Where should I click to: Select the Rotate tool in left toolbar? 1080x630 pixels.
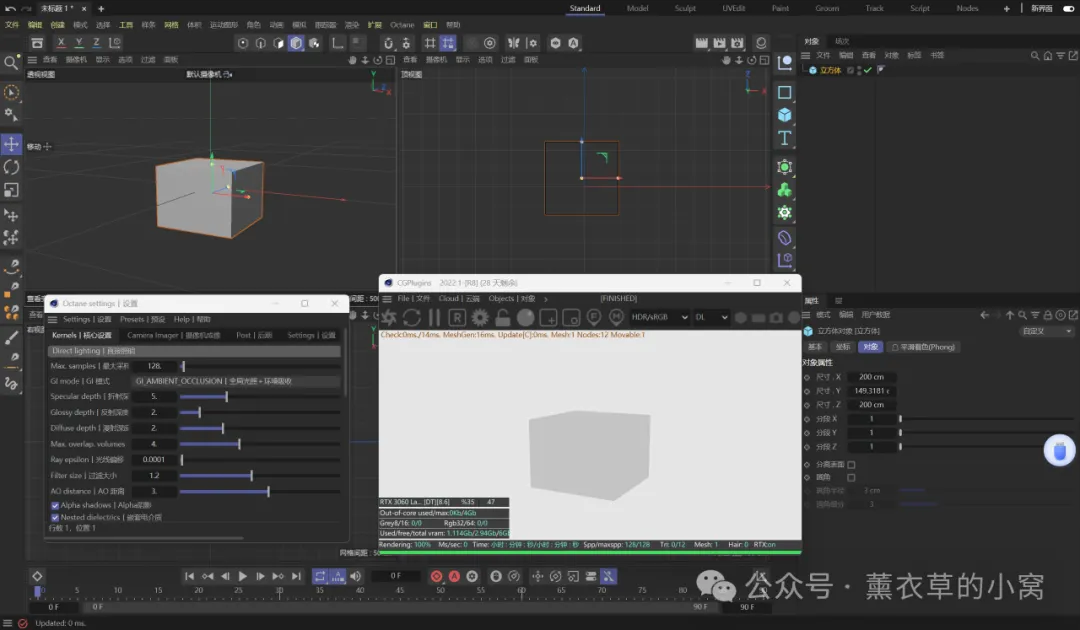pos(11,167)
